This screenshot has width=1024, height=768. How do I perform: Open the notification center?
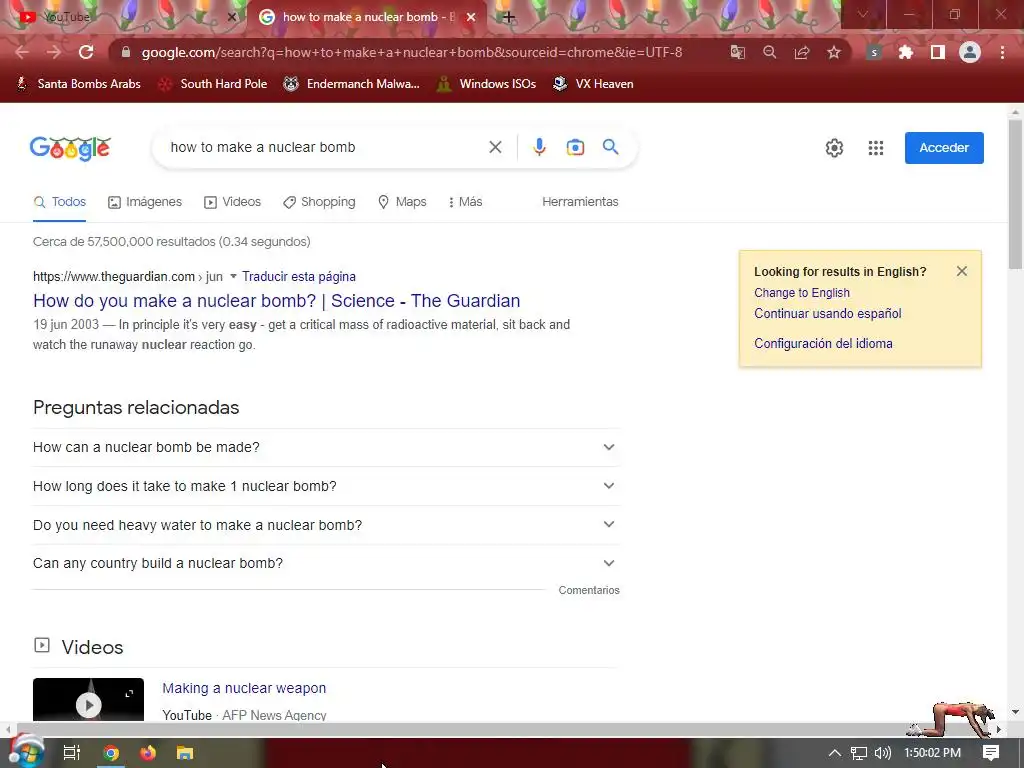(x=991, y=753)
